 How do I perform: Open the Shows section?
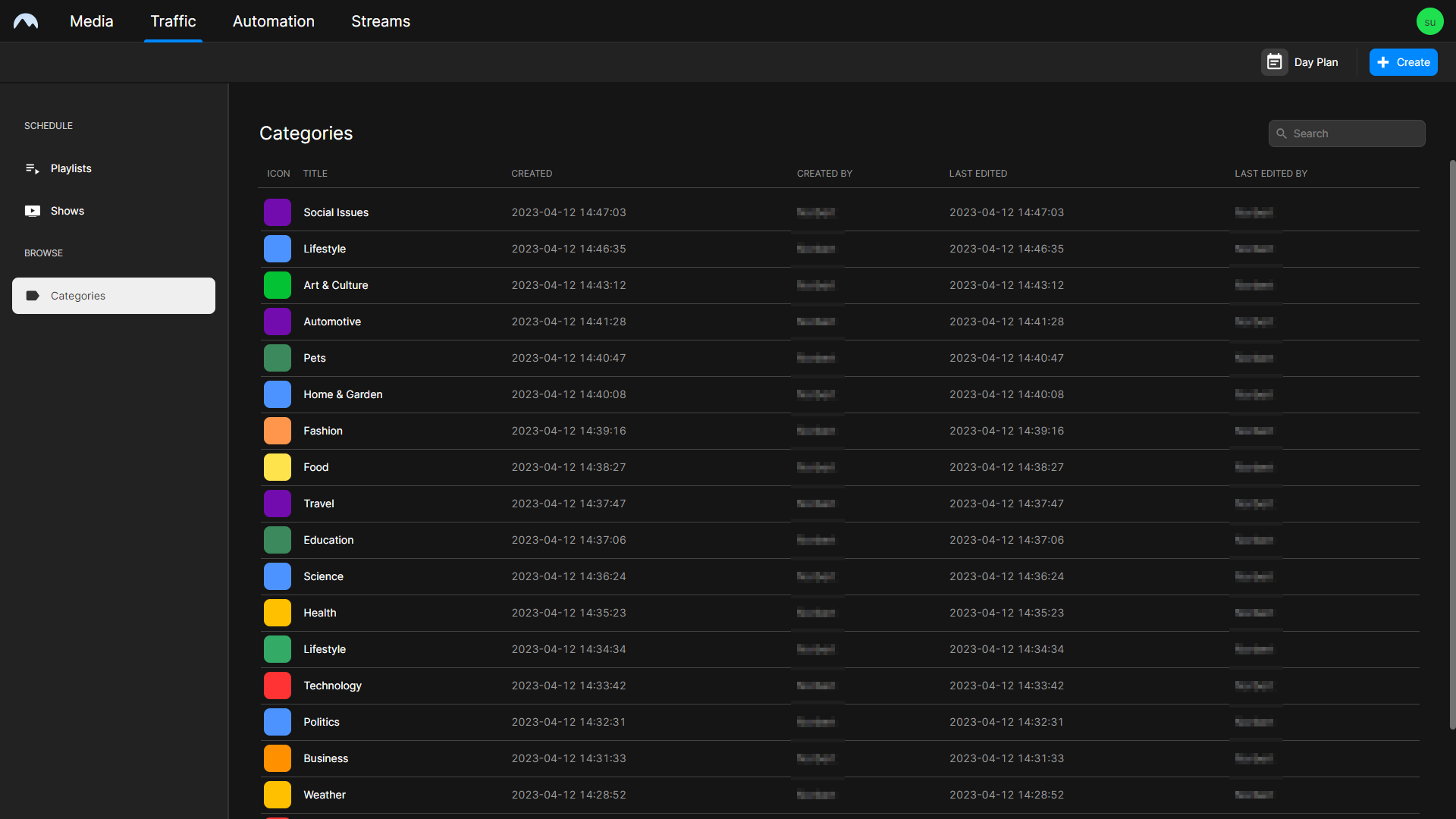[67, 211]
